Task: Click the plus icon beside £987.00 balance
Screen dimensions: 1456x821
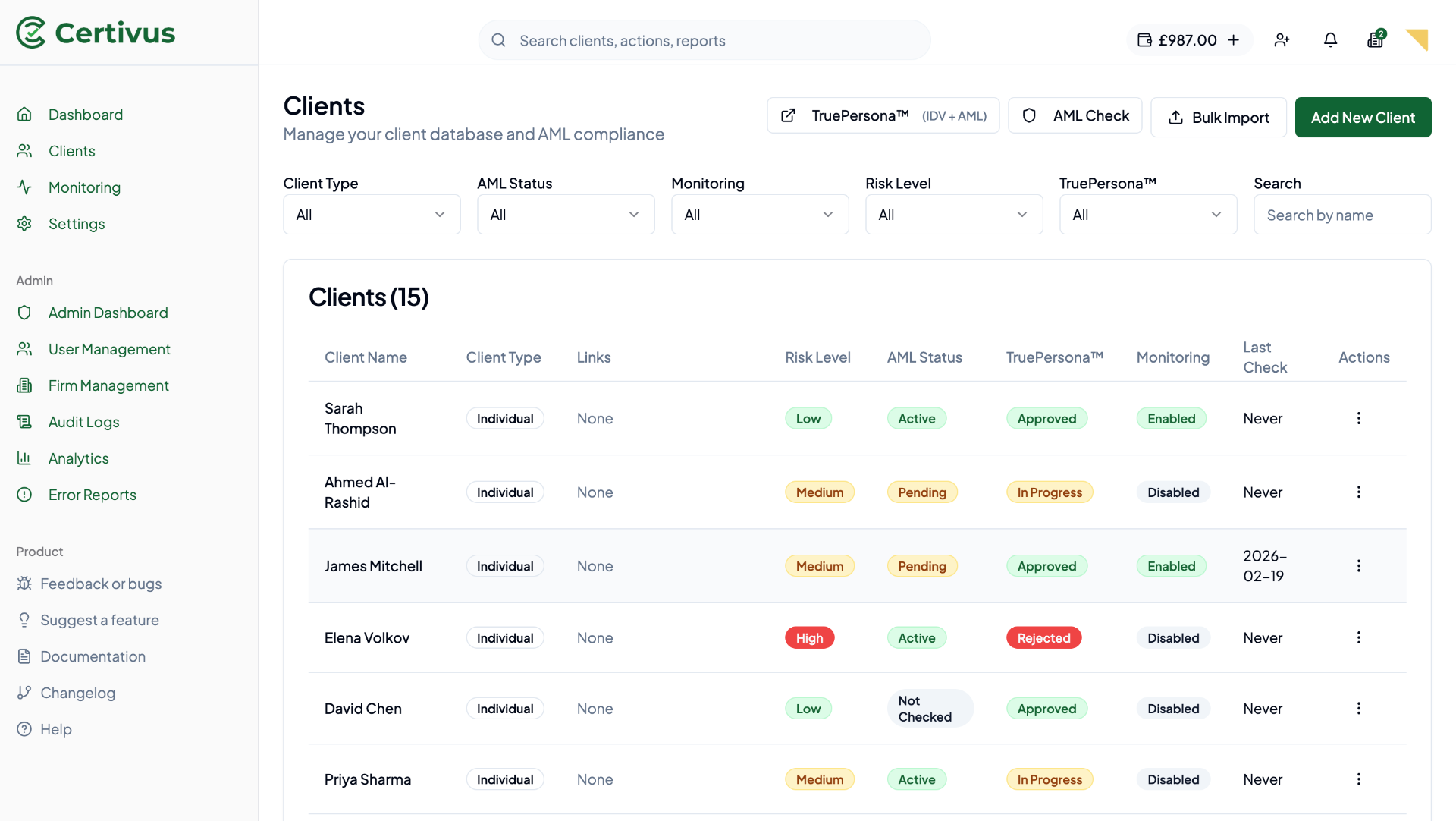Action: point(1234,39)
